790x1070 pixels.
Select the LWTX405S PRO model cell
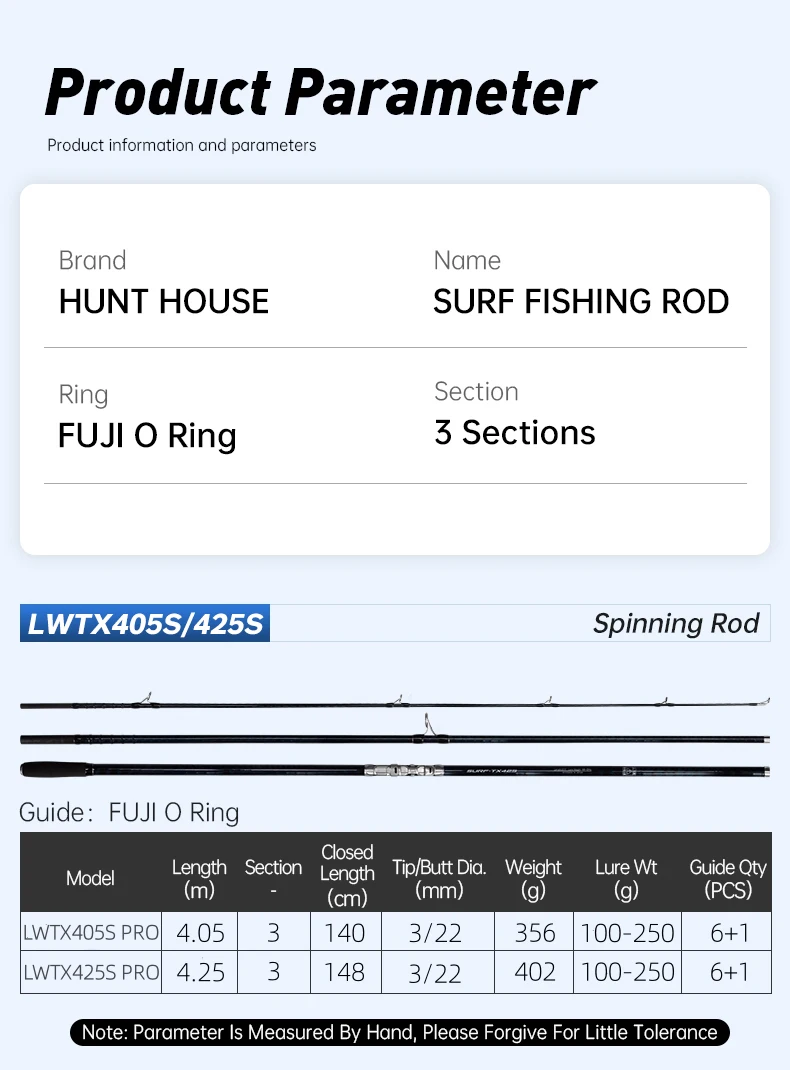pyautogui.click(x=91, y=933)
